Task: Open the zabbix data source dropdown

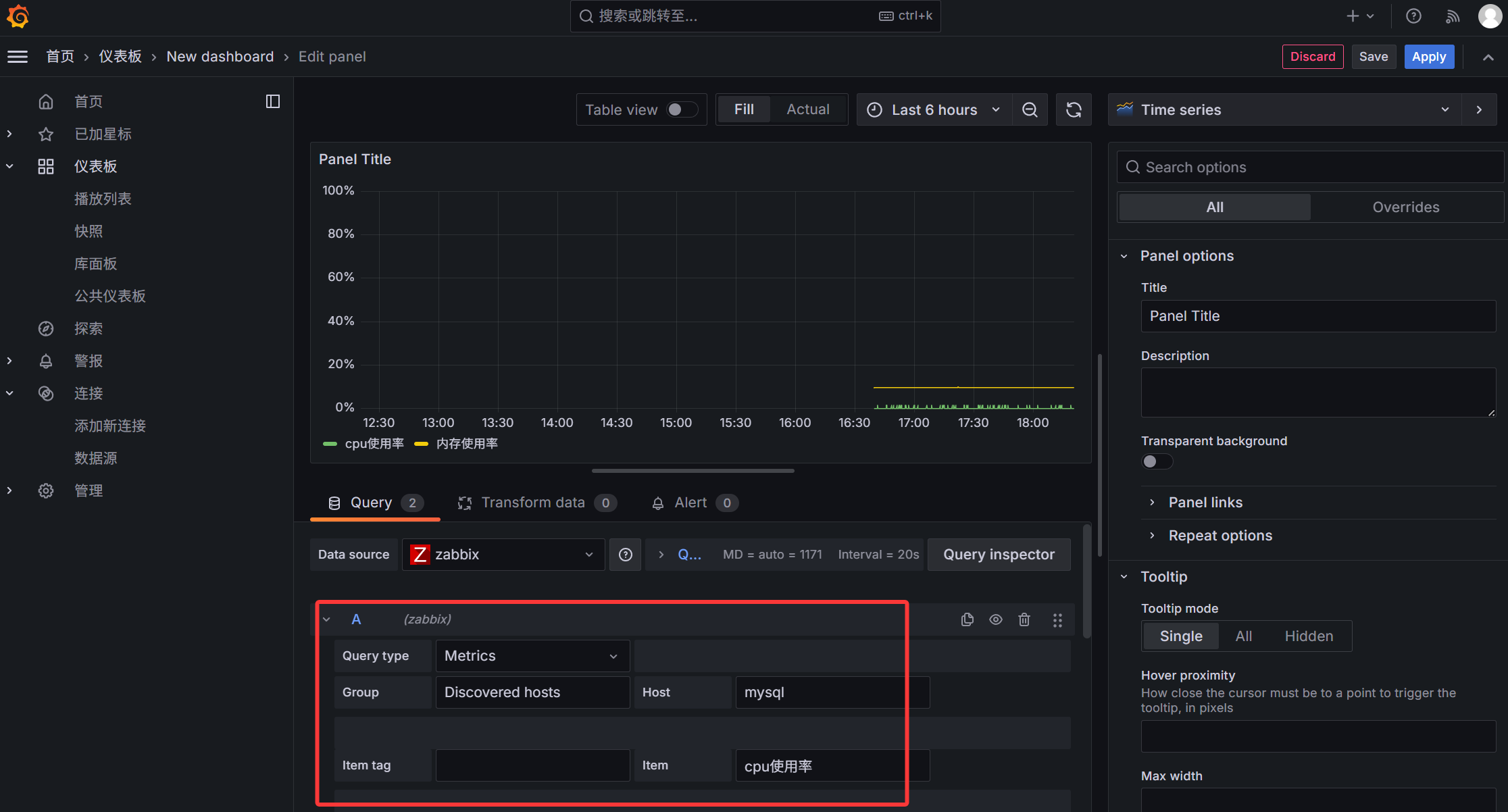Action: [503, 555]
